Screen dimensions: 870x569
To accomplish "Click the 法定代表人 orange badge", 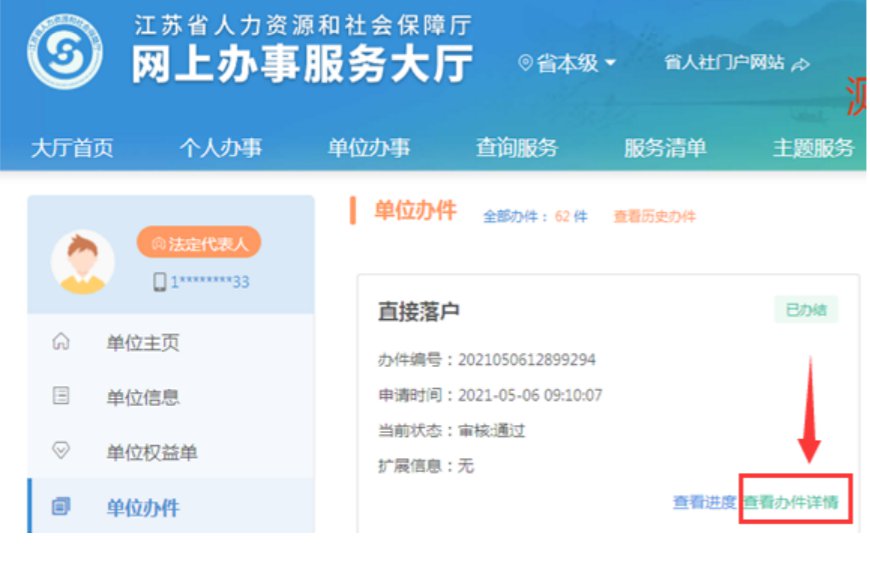I will [199, 243].
